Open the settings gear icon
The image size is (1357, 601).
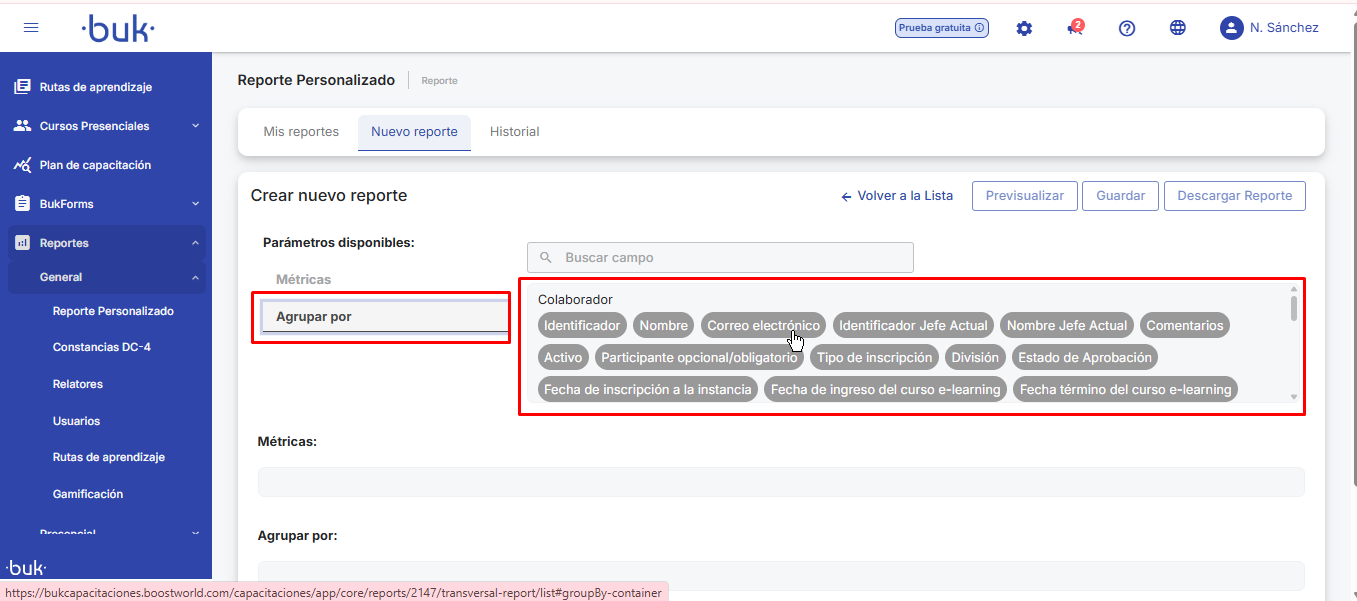click(1024, 28)
